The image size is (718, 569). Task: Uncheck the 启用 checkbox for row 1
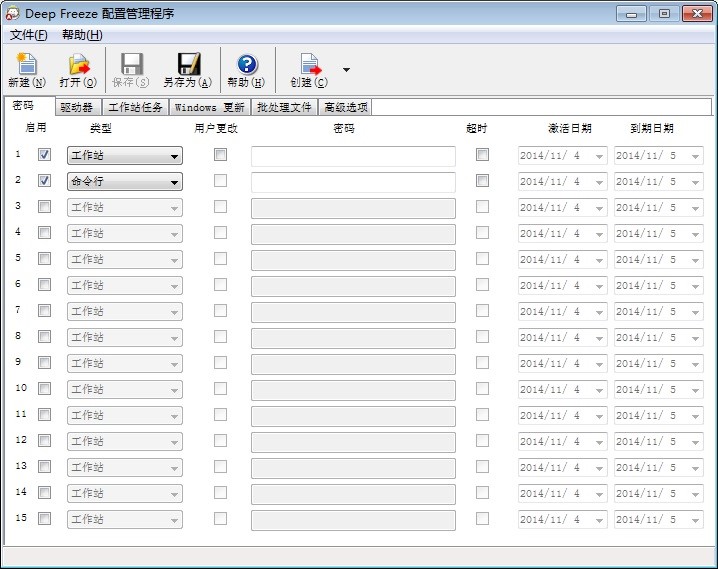coord(44,155)
